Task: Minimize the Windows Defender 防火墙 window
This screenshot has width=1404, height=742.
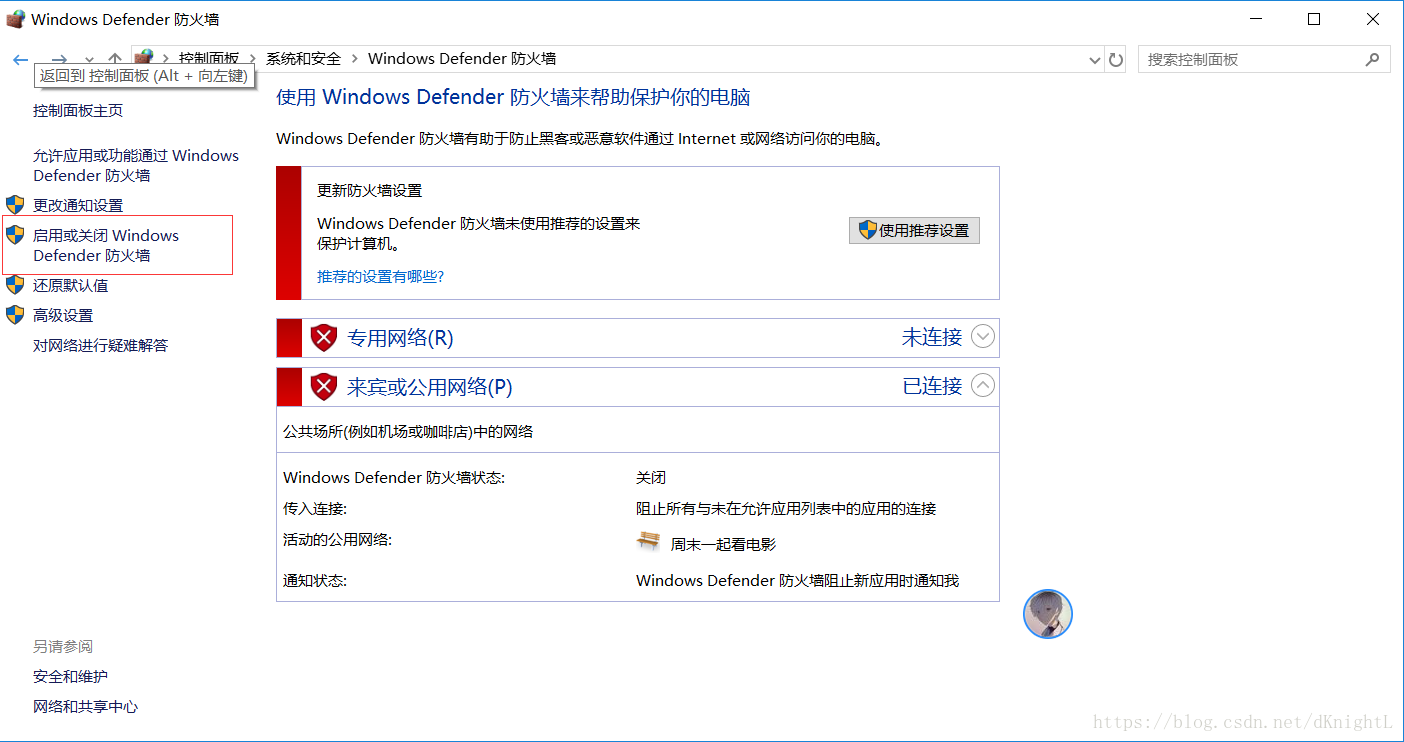Action: (x=1257, y=19)
